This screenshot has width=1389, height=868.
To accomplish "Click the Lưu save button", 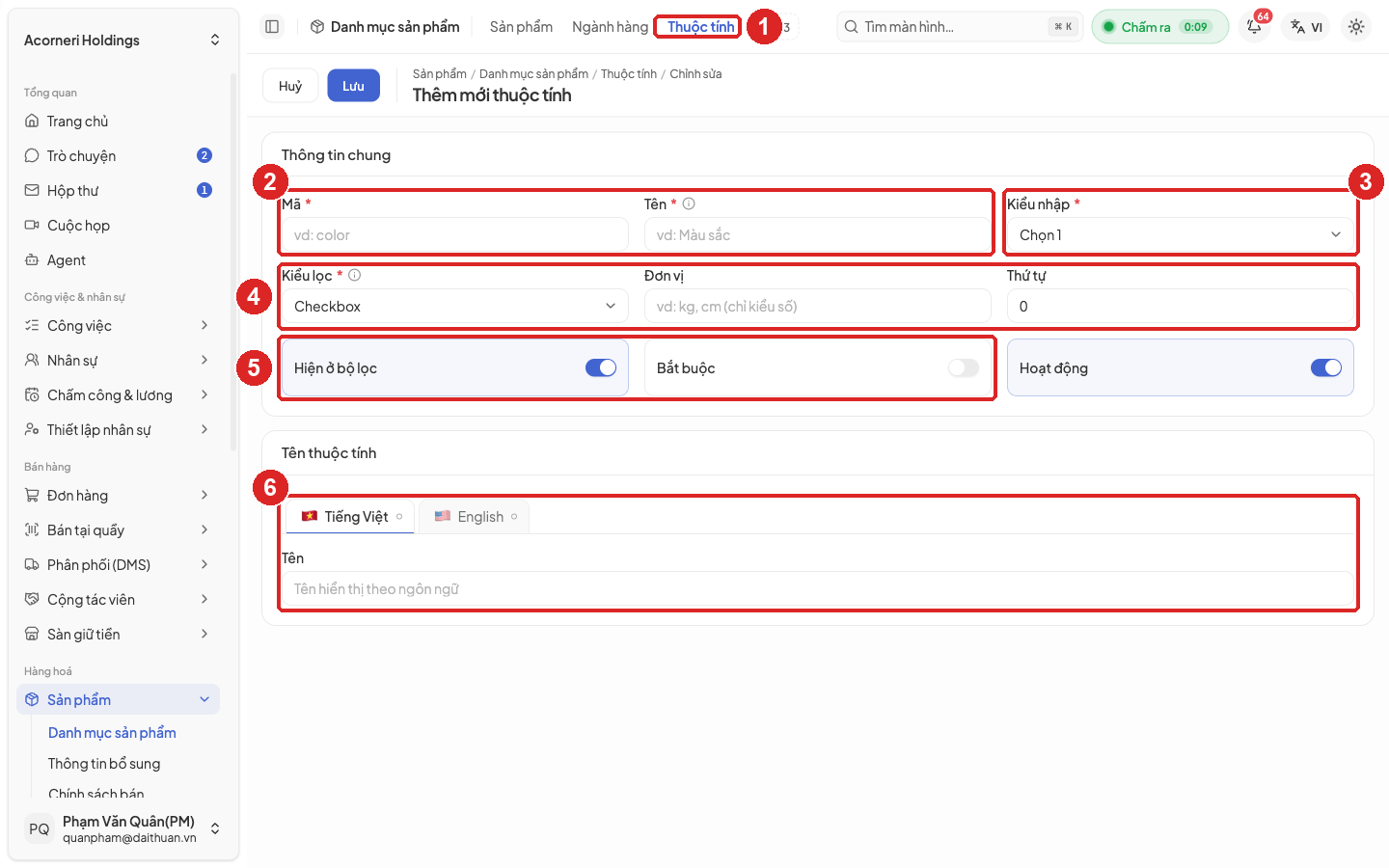I will (x=353, y=86).
